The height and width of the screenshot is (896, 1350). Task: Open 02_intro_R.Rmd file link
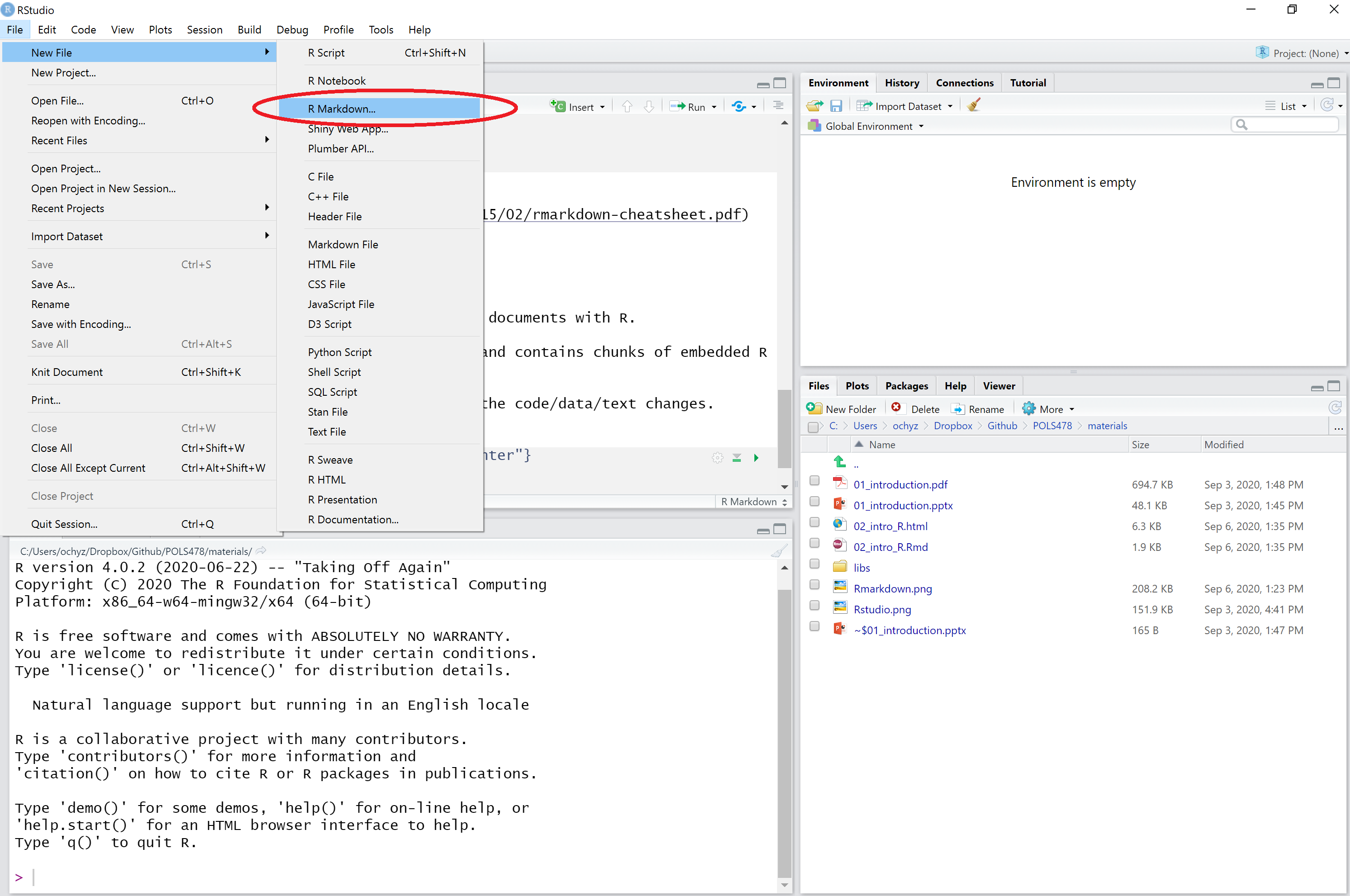[890, 547]
